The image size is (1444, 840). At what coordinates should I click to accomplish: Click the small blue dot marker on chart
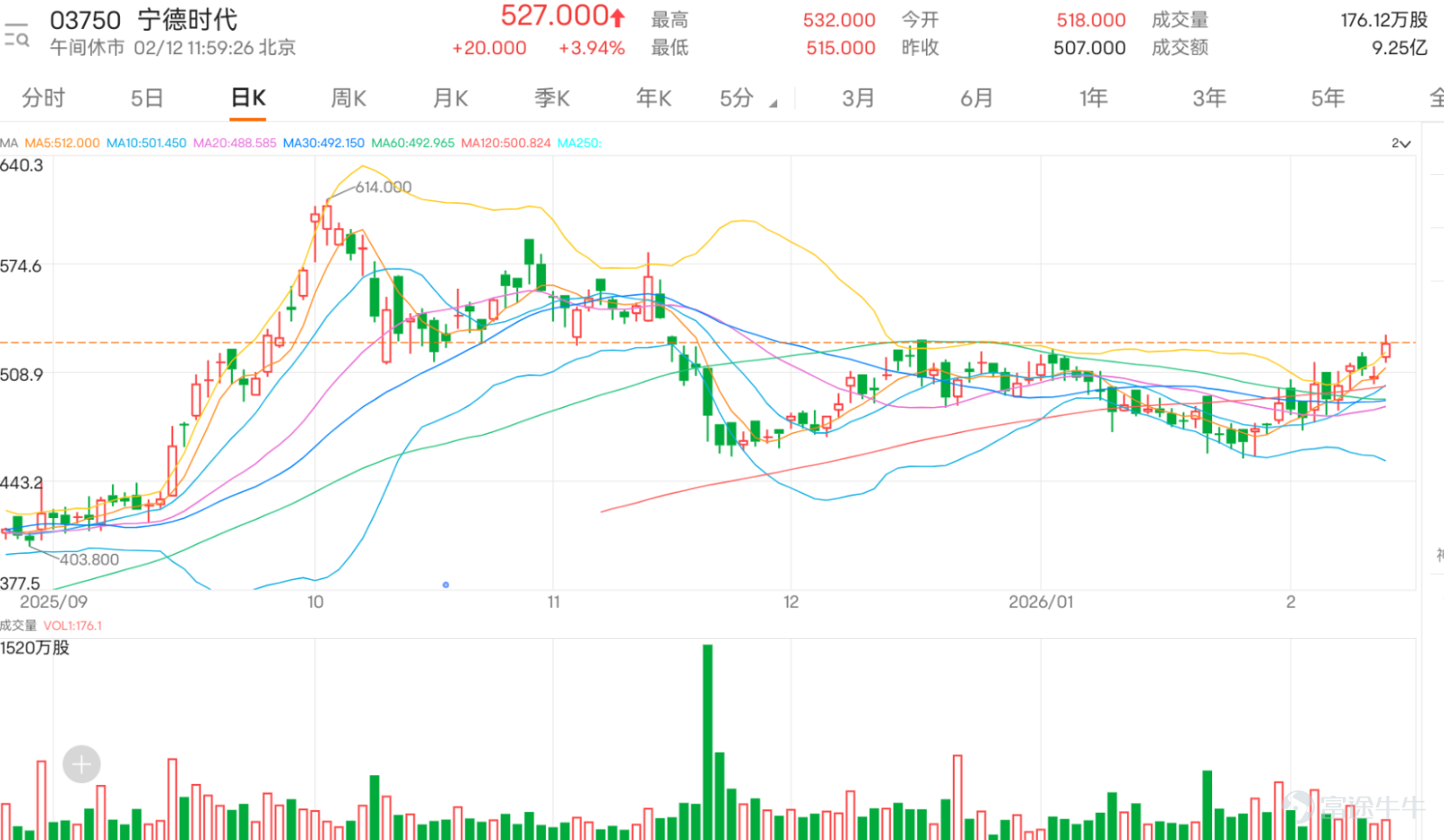(446, 585)
